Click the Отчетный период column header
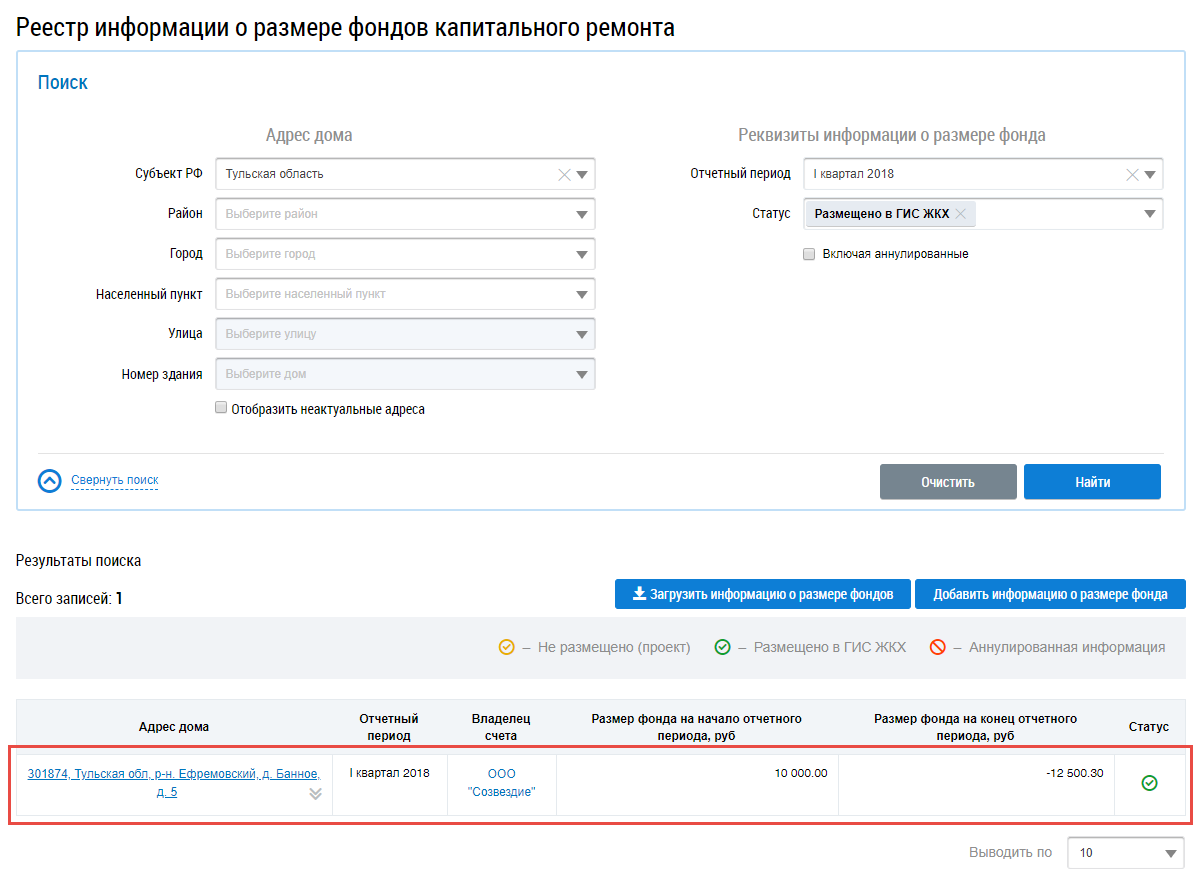Image resolution: width=1200 pixels, height=880 pixels. point(389,727)
